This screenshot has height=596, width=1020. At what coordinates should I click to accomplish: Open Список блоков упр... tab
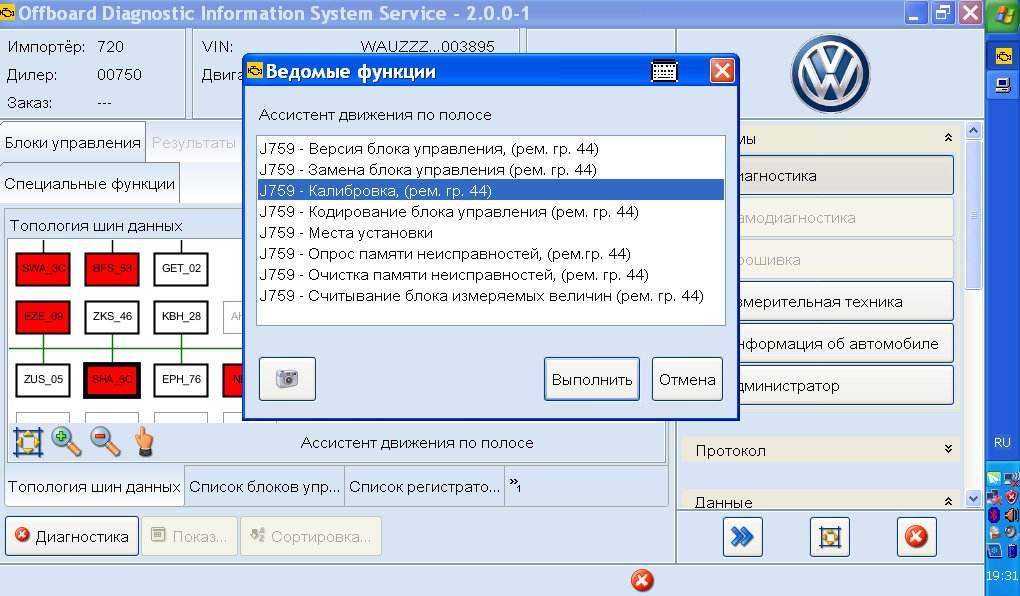click(264, 487)
